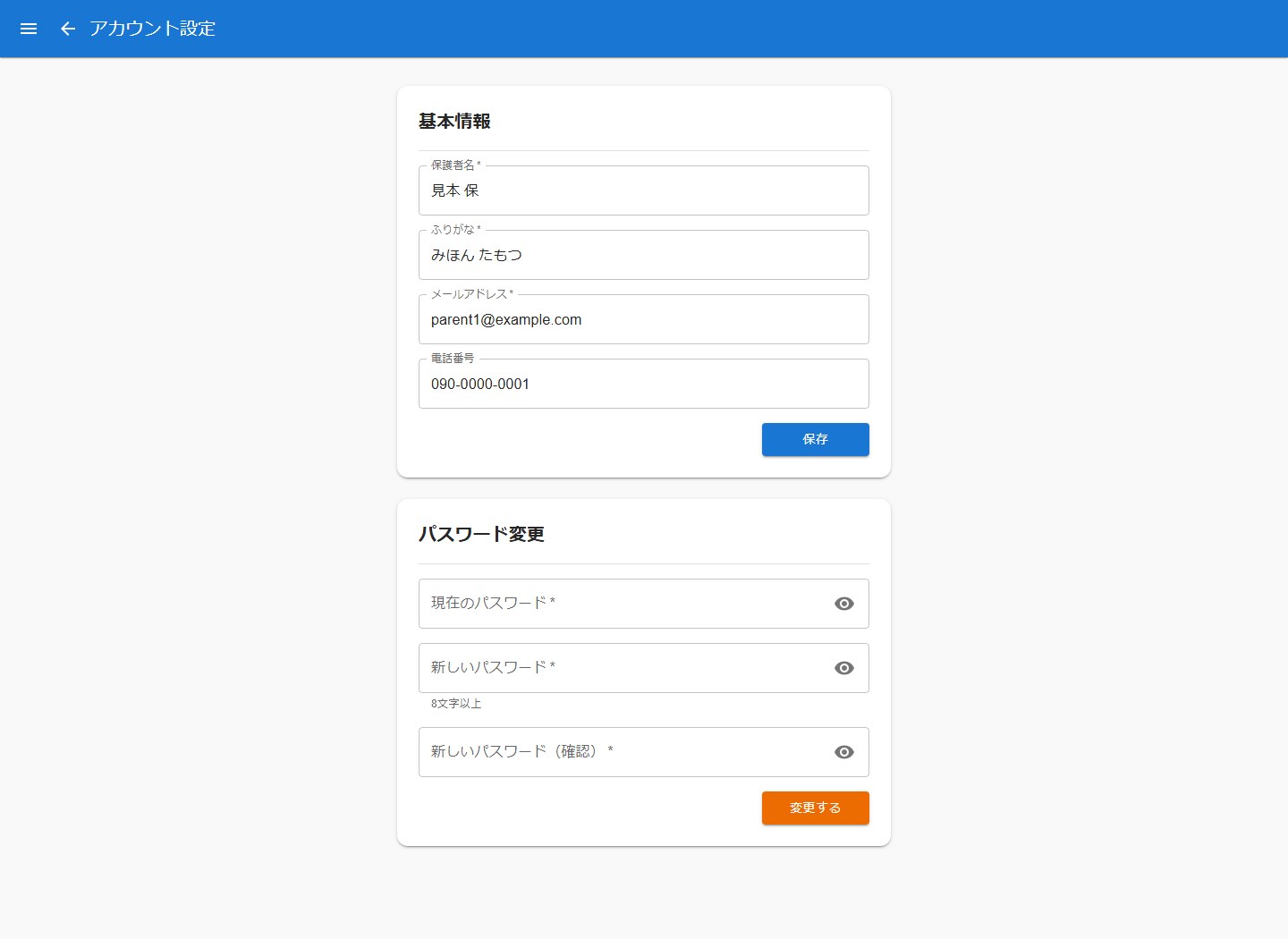
Task: Focus the ふりがな input field
Action: pos(643,255)
